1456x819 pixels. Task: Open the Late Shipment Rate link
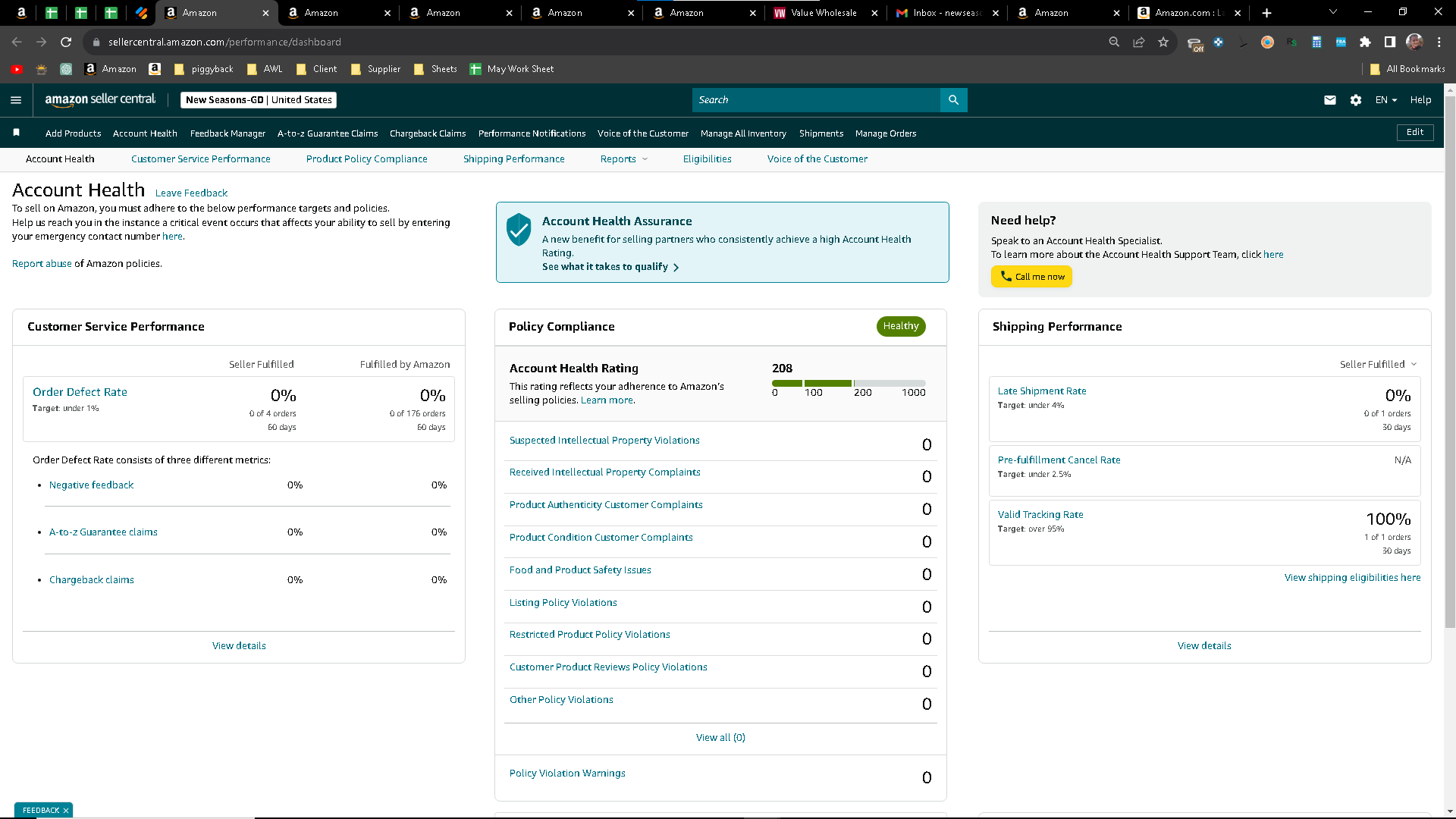point(1042,391)
